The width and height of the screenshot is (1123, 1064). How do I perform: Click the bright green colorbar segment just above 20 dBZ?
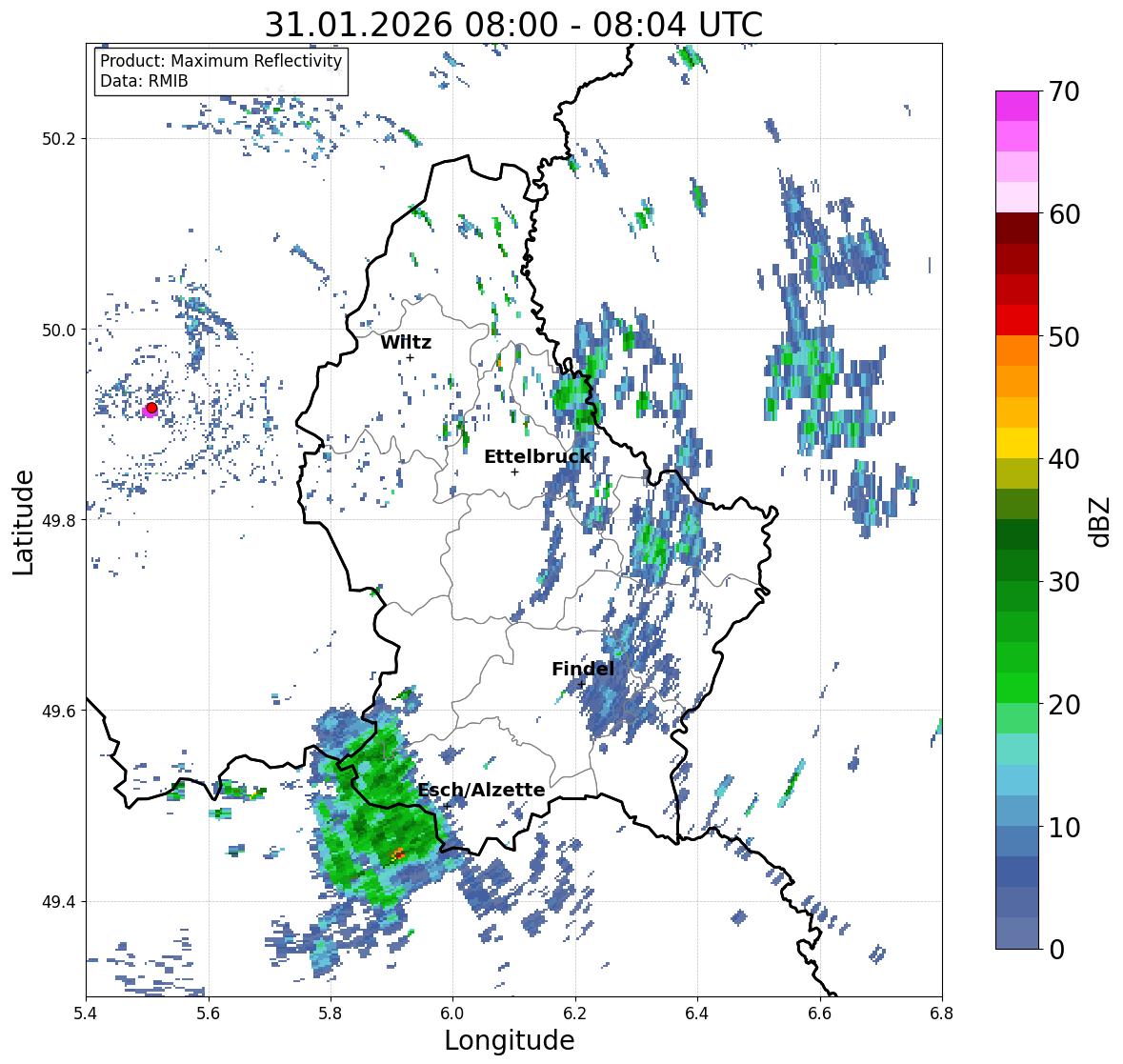(x=1017, y=688)
